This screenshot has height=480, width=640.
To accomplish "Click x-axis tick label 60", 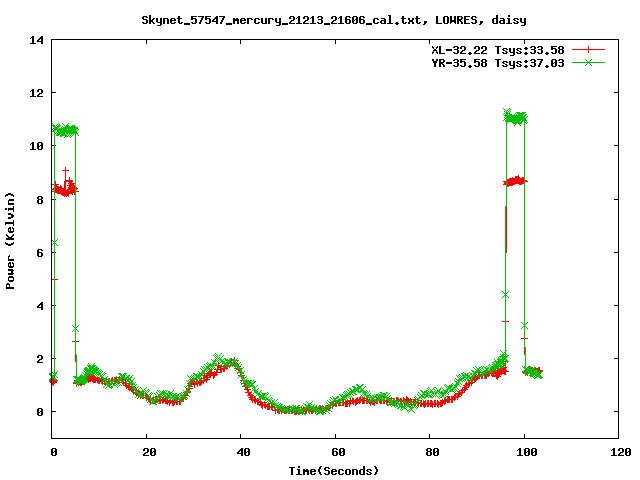I will tap(338, 452).
